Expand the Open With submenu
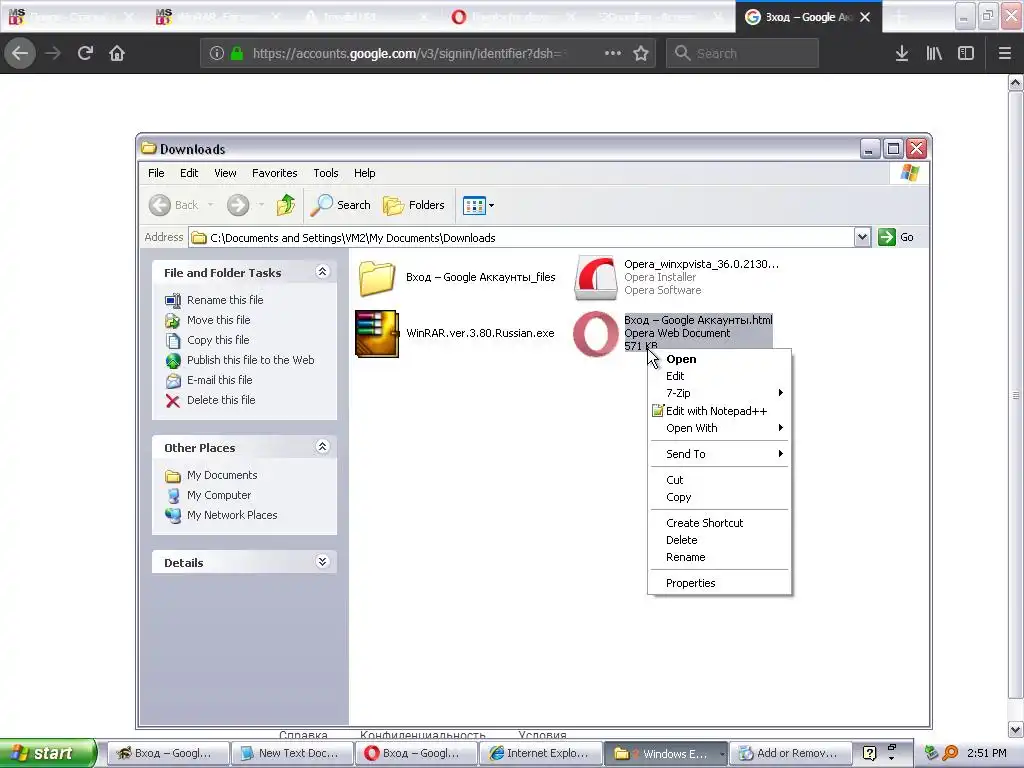This screenshot has height=768, width=1024. coord(720,428)
